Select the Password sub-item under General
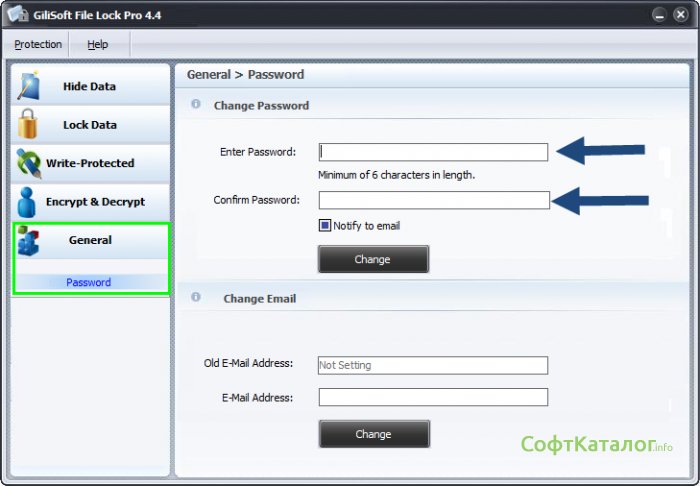The width and height of the screenshot is (700, 486). pyautogui.click(x=89, y=282)
